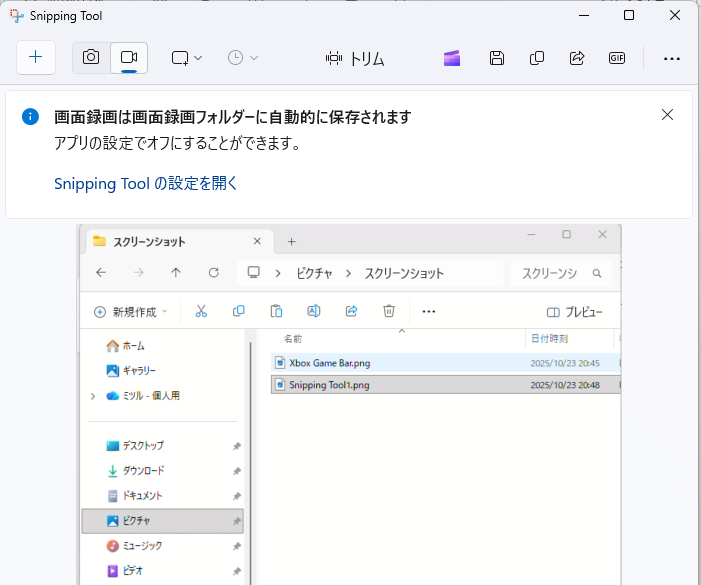Open ホーム in navigation pane

(x=125, y=346)
